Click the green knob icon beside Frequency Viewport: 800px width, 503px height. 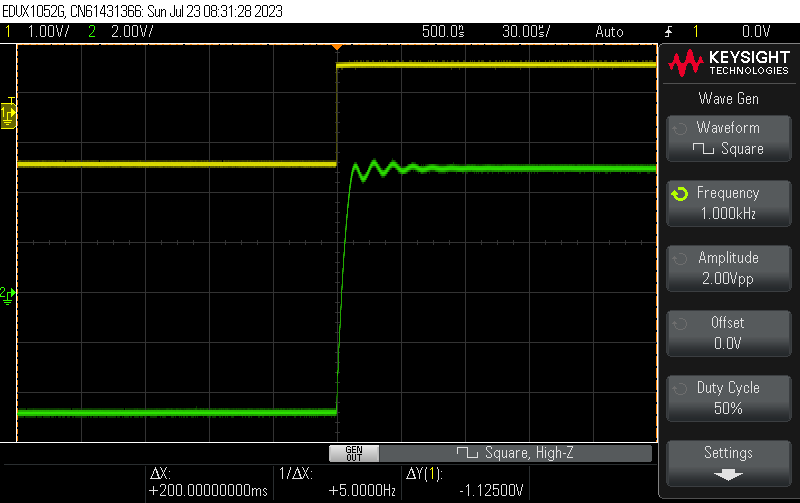pyautogui.click(x=680, y=194)
